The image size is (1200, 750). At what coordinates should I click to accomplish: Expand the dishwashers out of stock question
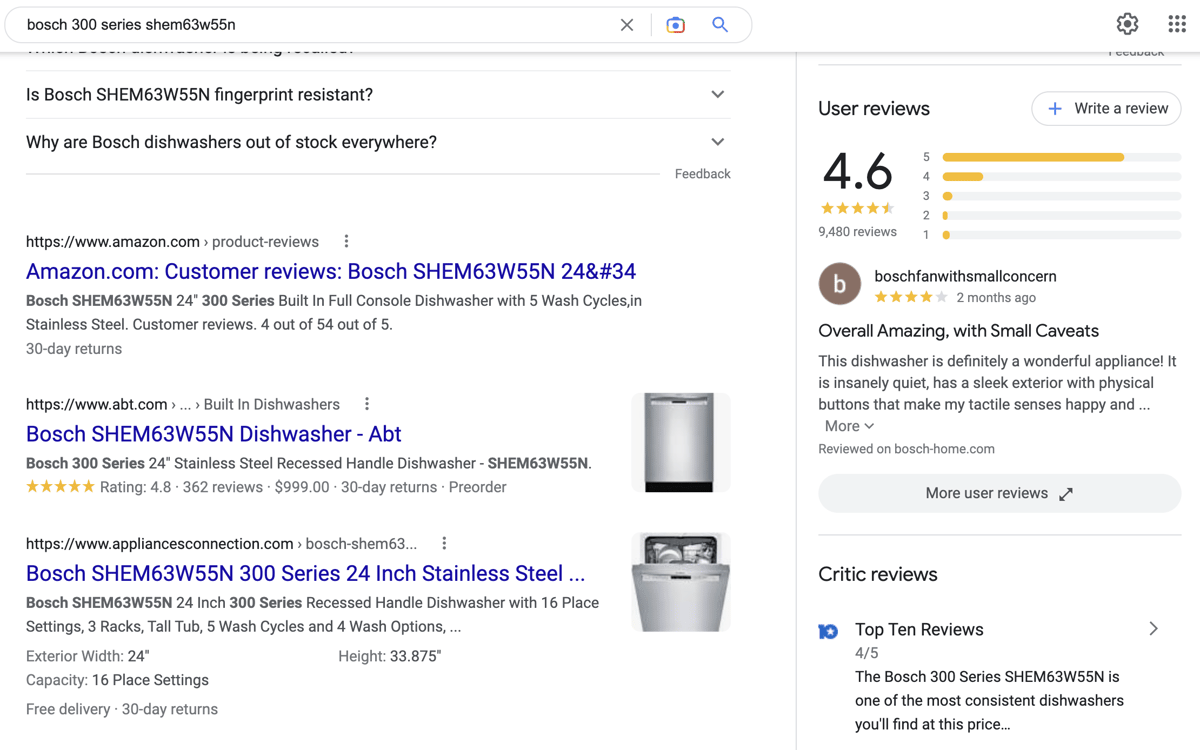coord(717,141)
